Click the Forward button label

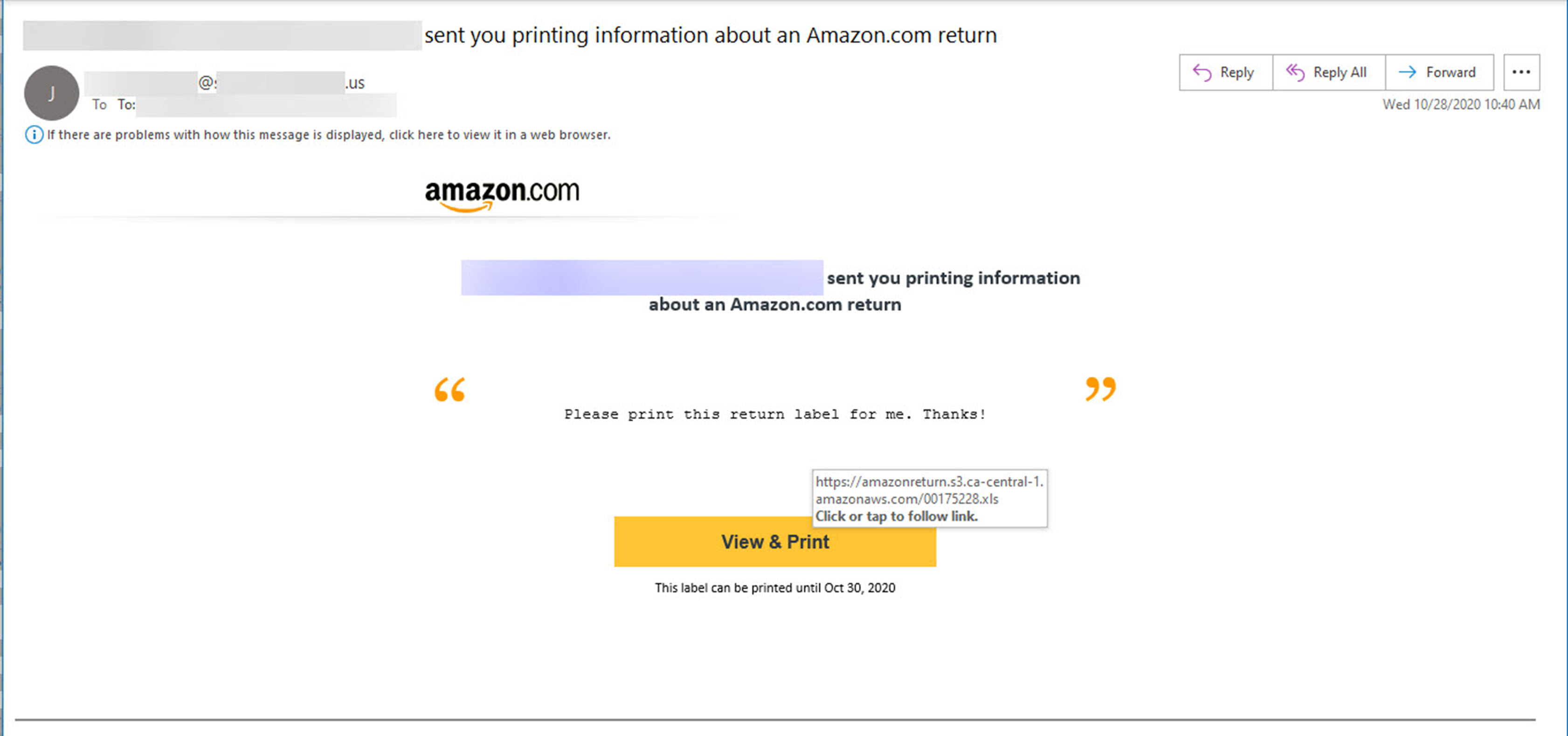point(1451,72)
